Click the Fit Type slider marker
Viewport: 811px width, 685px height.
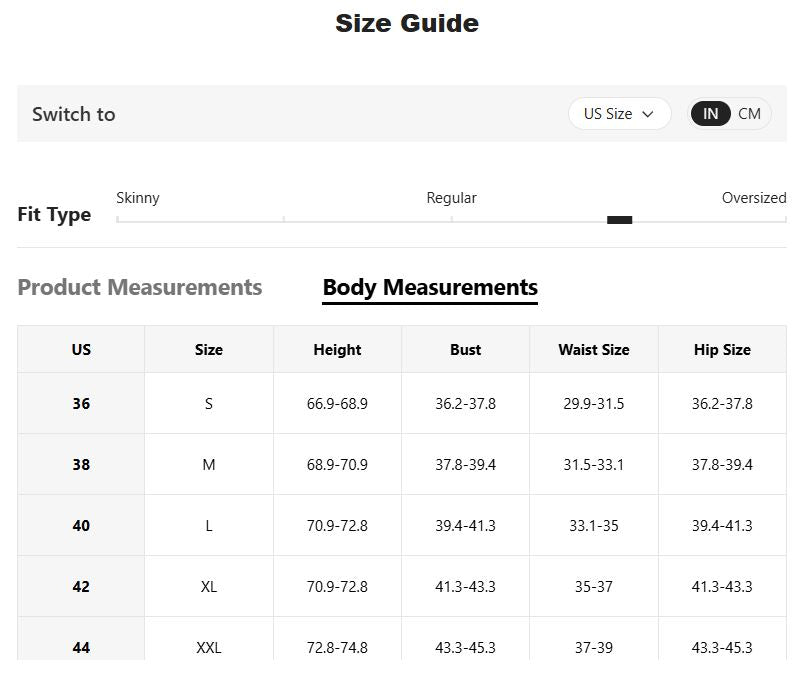(619, 220)
